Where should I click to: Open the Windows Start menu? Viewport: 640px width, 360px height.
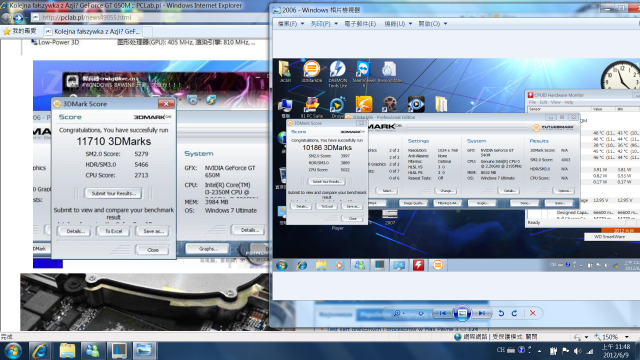[x=13, y=351]
